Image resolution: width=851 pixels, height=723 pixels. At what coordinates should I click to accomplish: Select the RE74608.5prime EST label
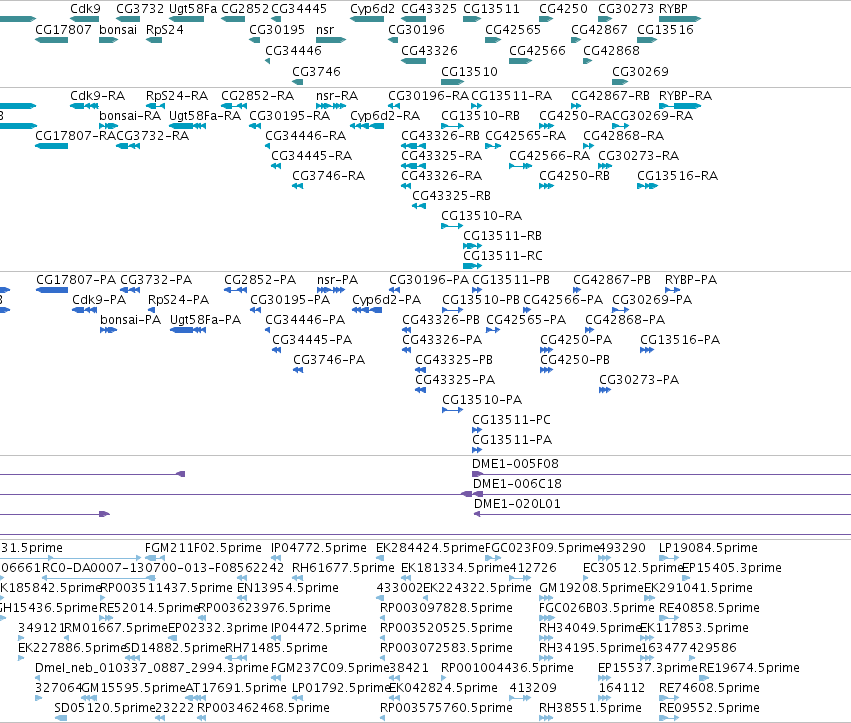(x=709, y=688)
